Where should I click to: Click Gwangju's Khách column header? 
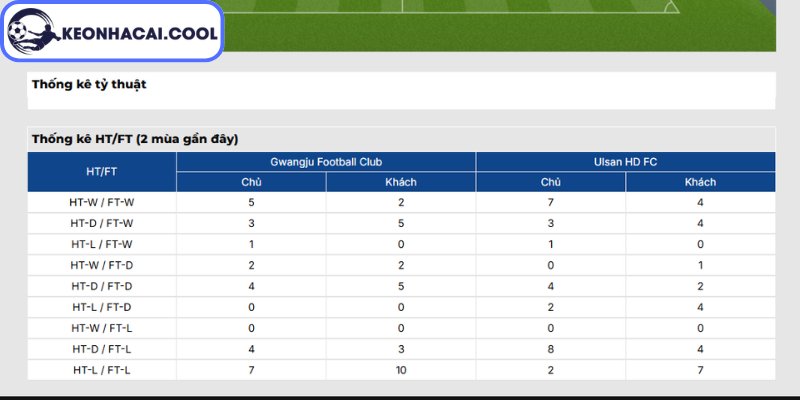401,182
